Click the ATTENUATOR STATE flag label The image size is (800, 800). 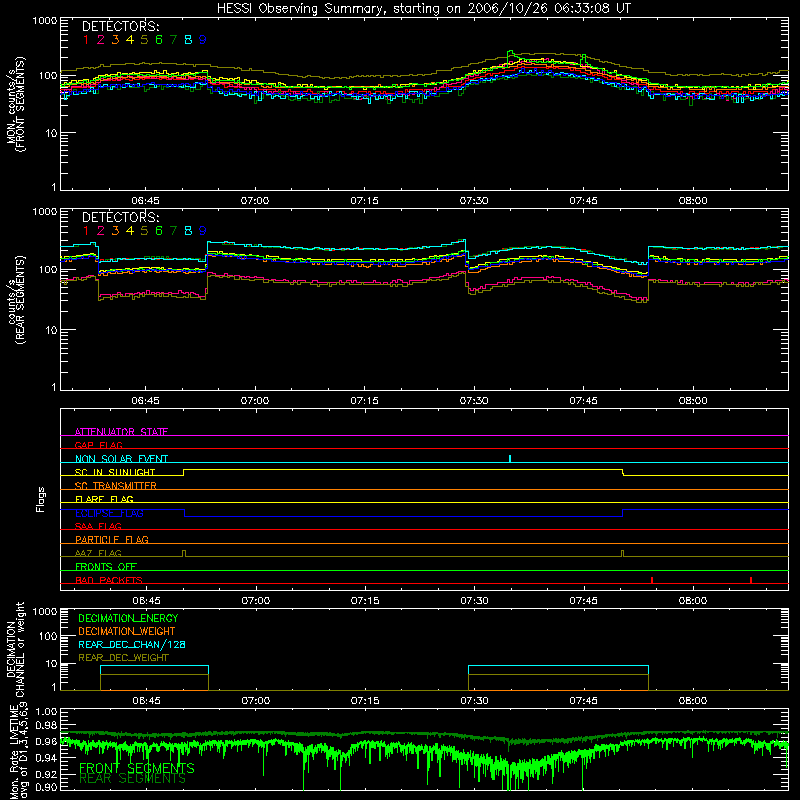(121, 432)
